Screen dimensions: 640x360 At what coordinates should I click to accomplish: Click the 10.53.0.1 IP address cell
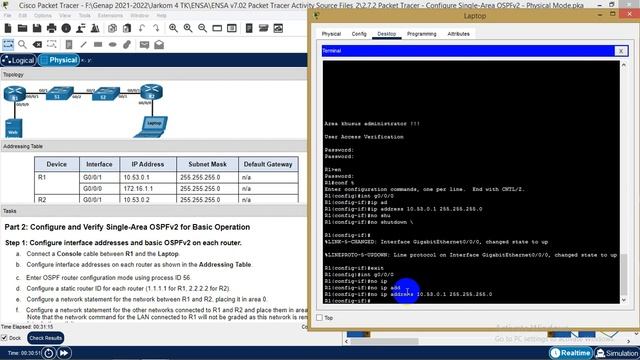pyautogui.click(x=148, y=178)
